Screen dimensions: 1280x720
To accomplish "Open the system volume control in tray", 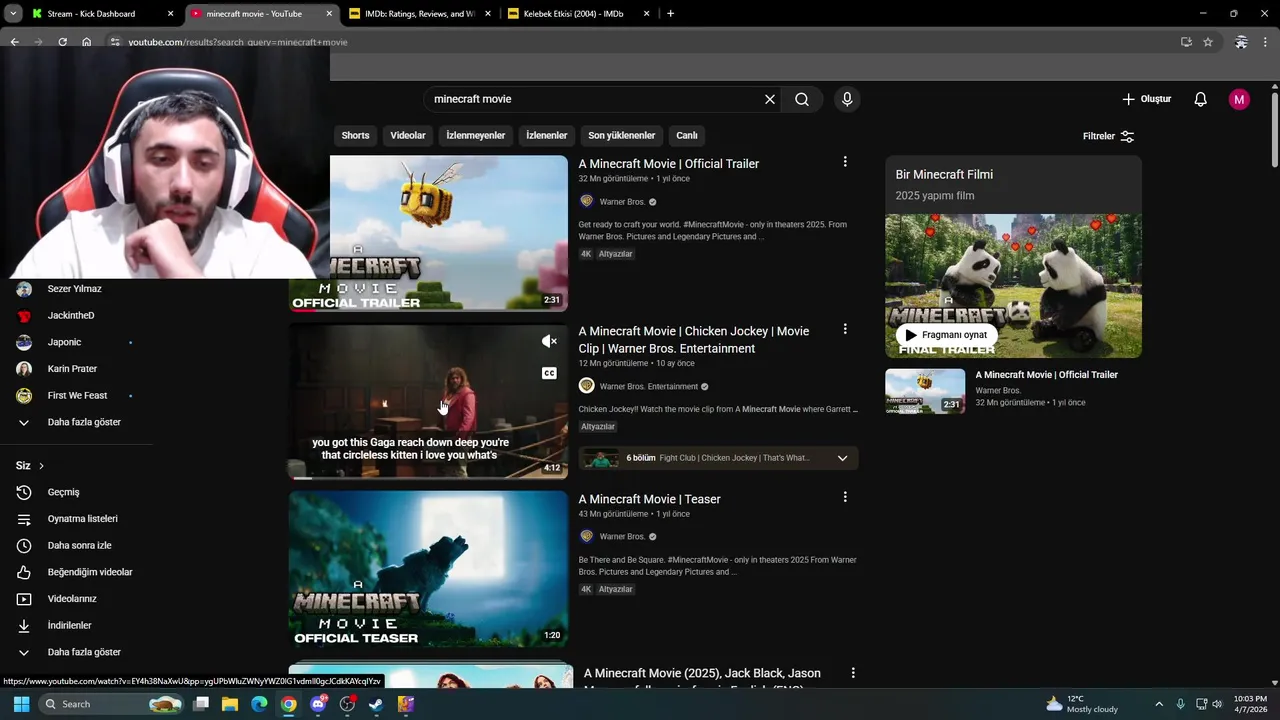I will pyautogui.click(x=1217, y=704).
